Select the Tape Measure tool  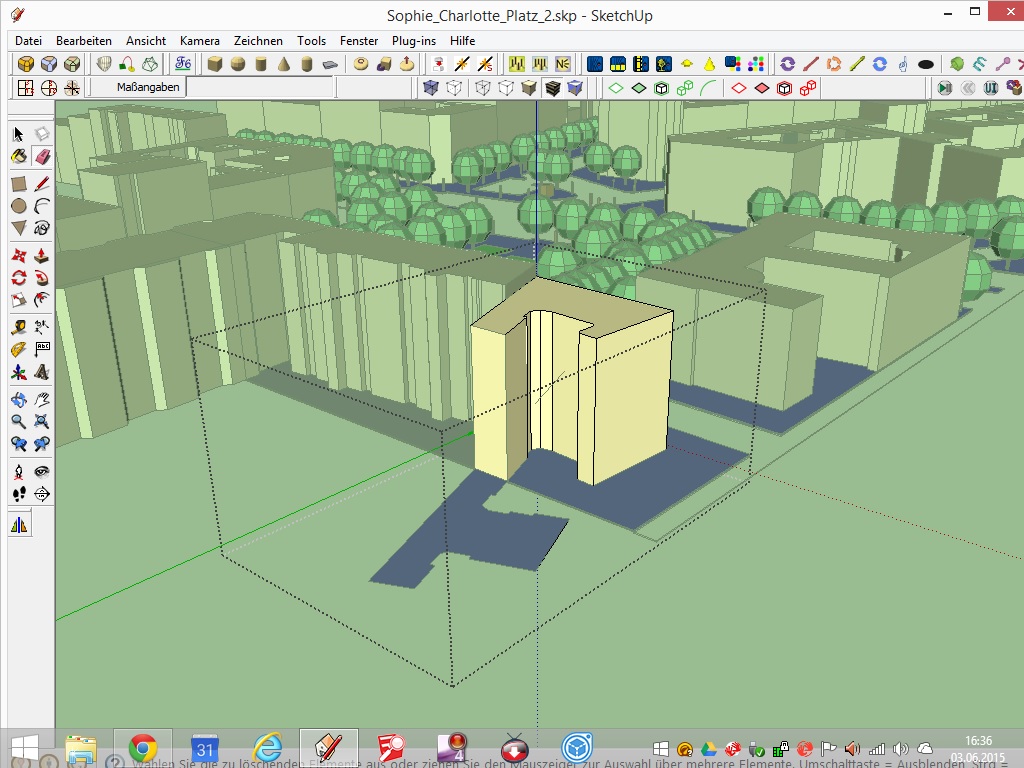(18, 327)
